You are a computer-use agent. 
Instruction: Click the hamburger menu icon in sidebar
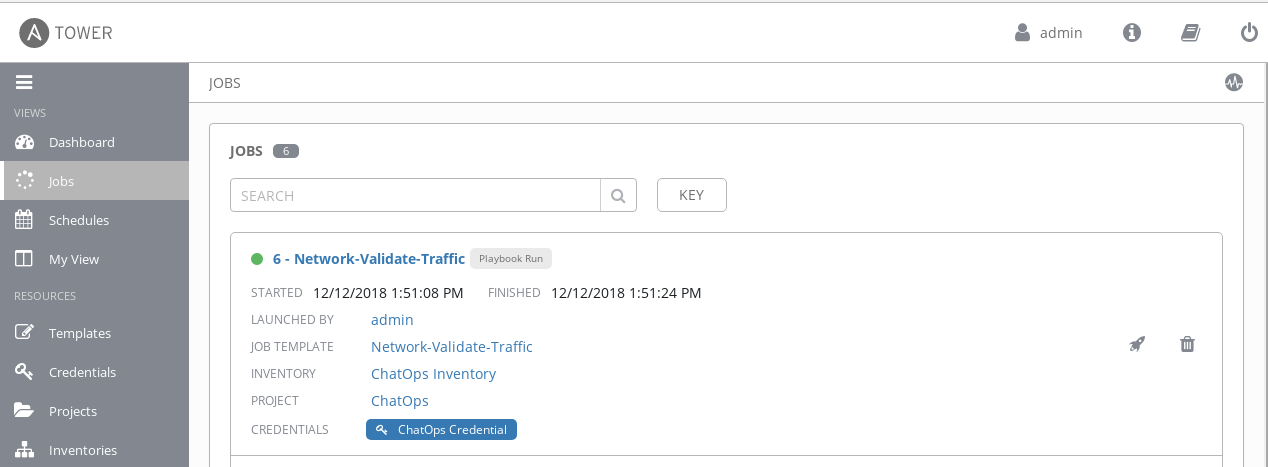coord(25,83)
